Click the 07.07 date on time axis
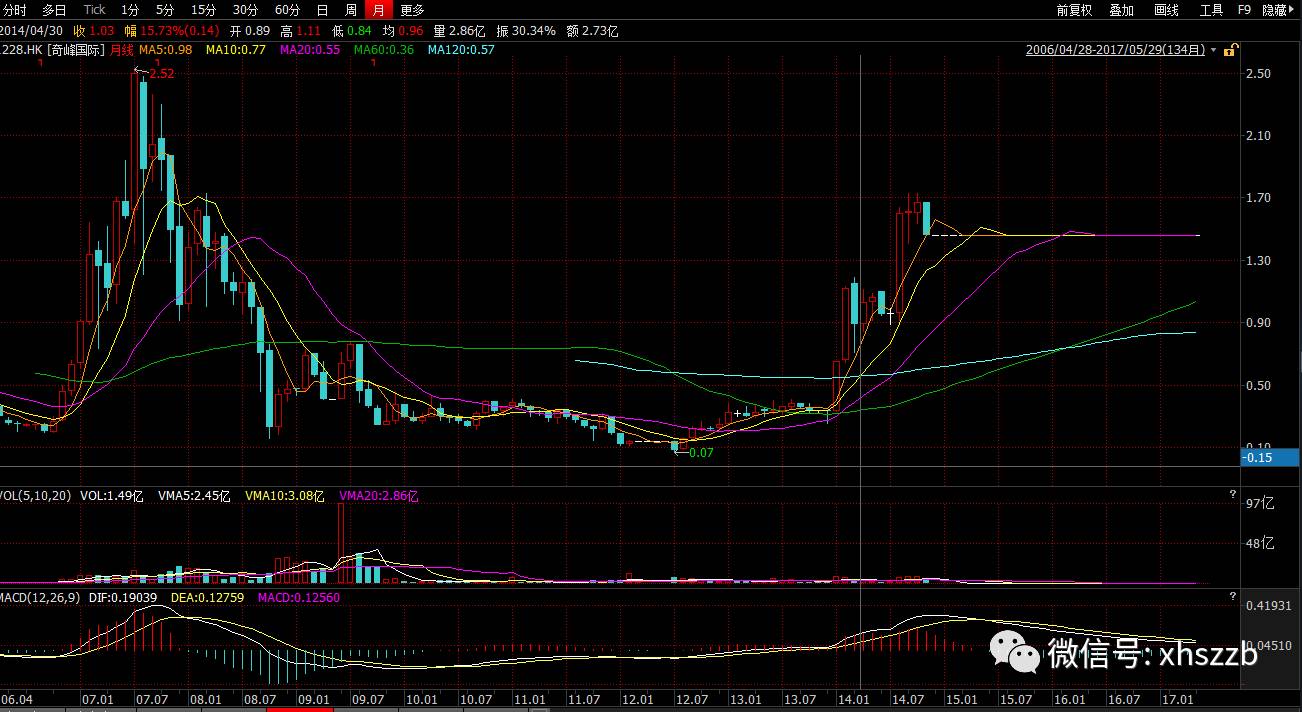This screenshot has height=712, width=1302. (x=151, y=698)
